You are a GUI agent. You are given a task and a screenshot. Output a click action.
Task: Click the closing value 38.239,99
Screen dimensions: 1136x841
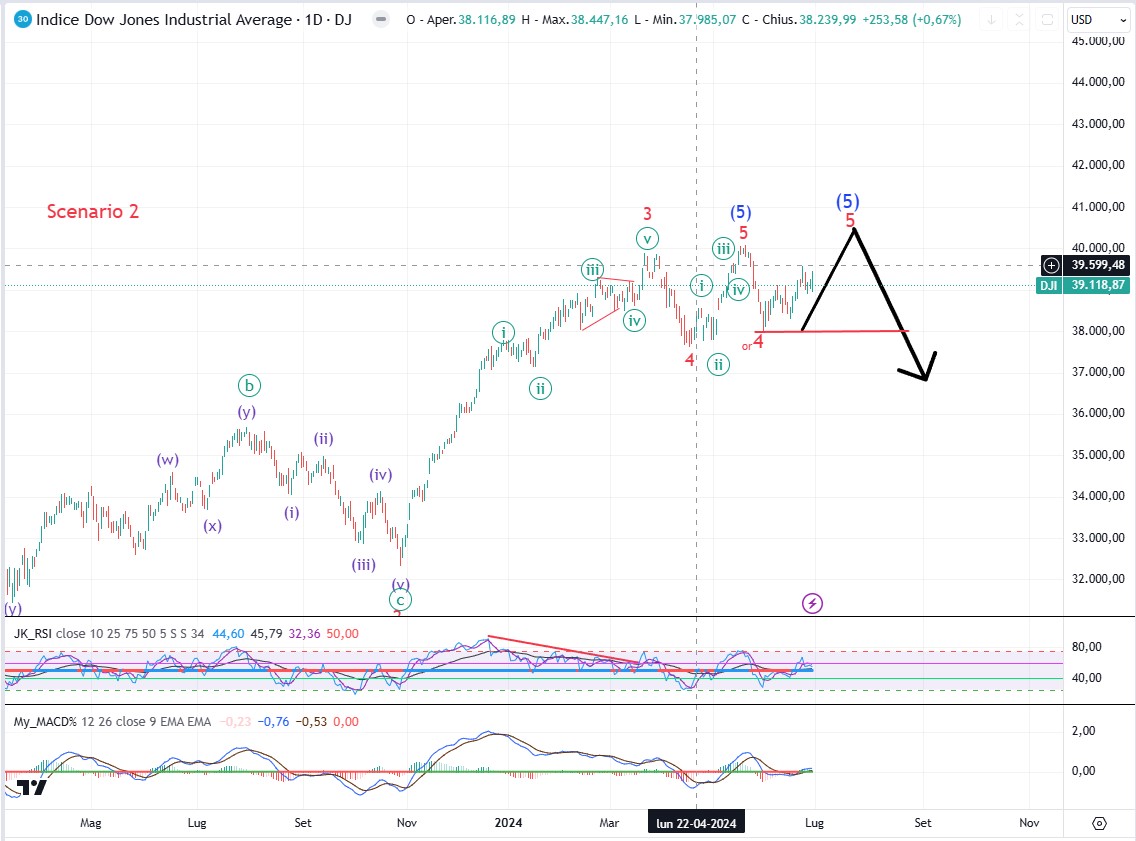pyautogui.click(x=828, y=20)
